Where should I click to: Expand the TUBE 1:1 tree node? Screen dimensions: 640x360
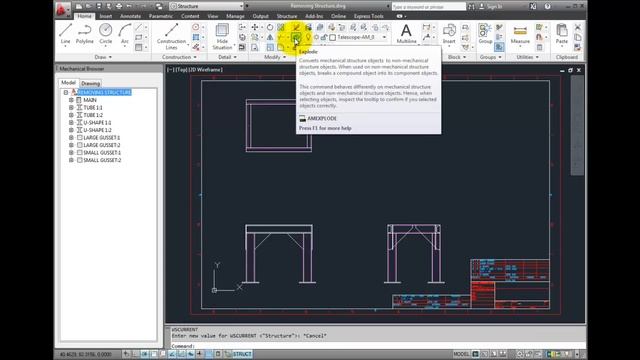point(71,108)
